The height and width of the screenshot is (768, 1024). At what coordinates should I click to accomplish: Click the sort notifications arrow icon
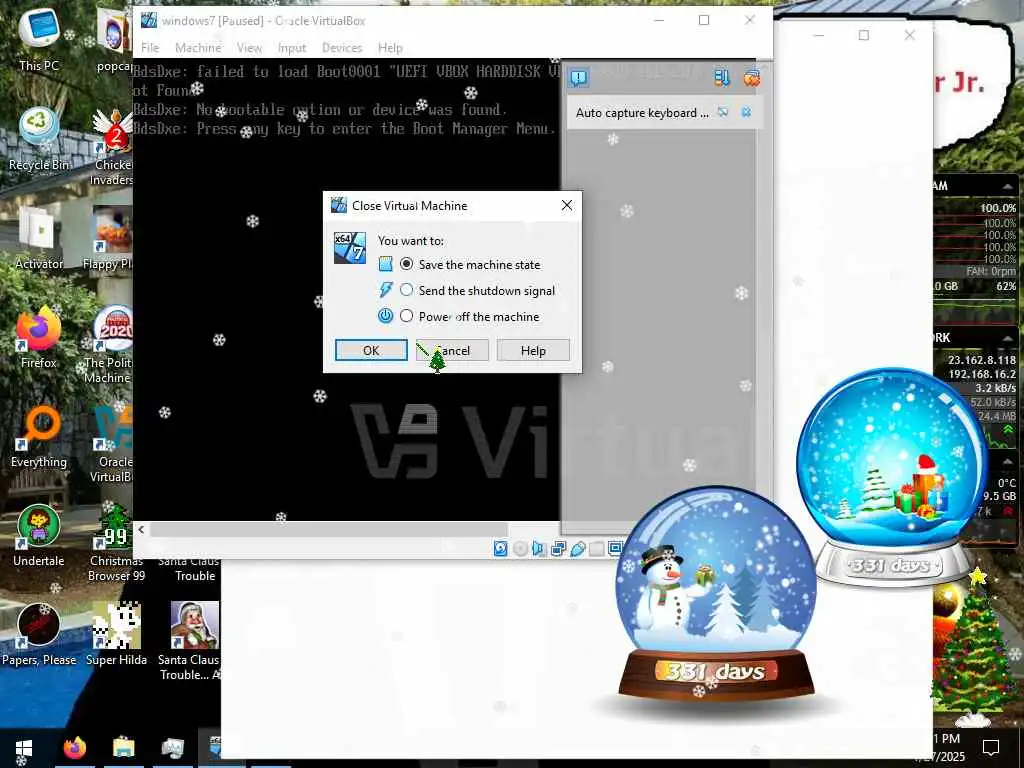pos(722,78)
